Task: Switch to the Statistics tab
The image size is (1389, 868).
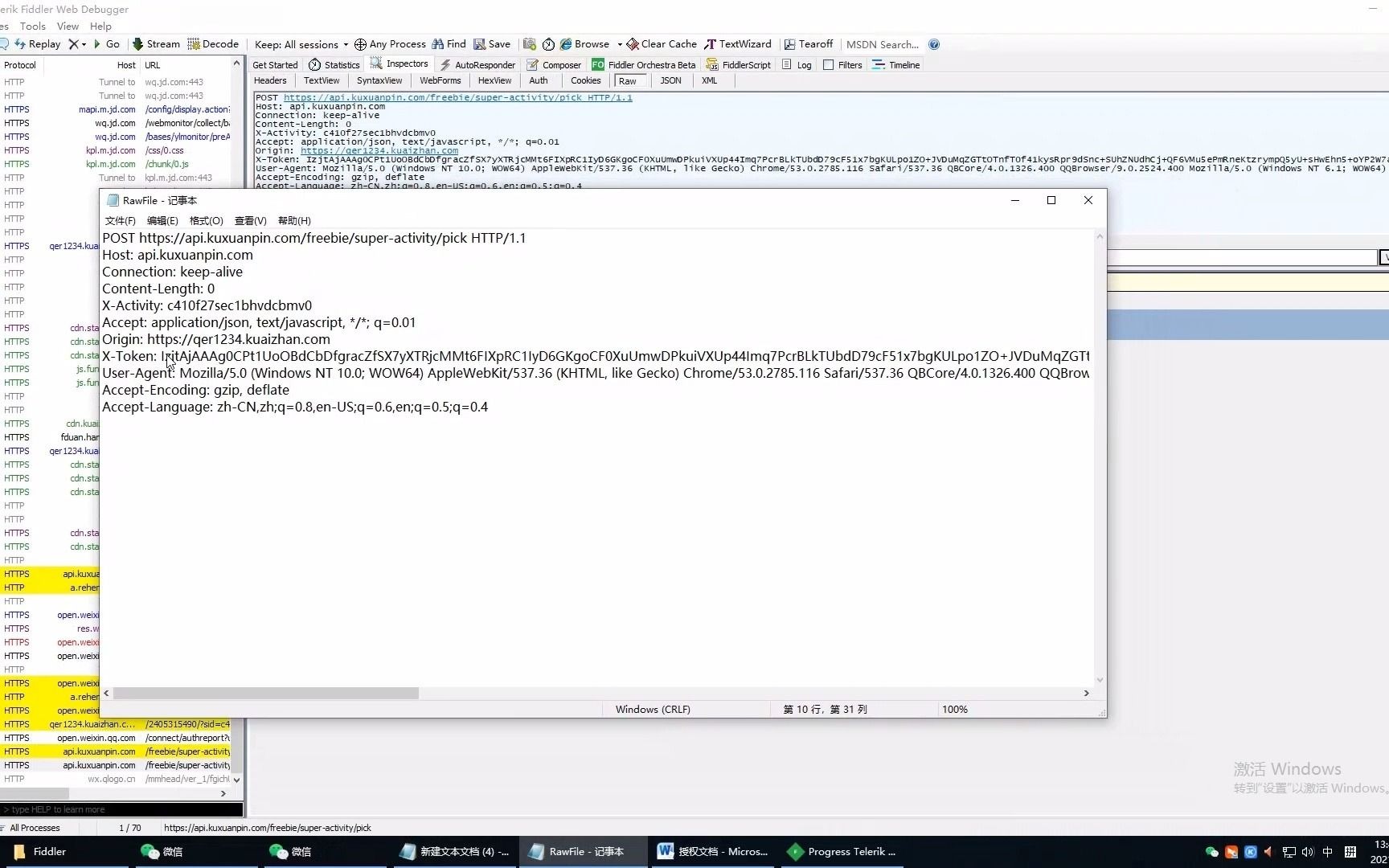Action: pos(334,65)
